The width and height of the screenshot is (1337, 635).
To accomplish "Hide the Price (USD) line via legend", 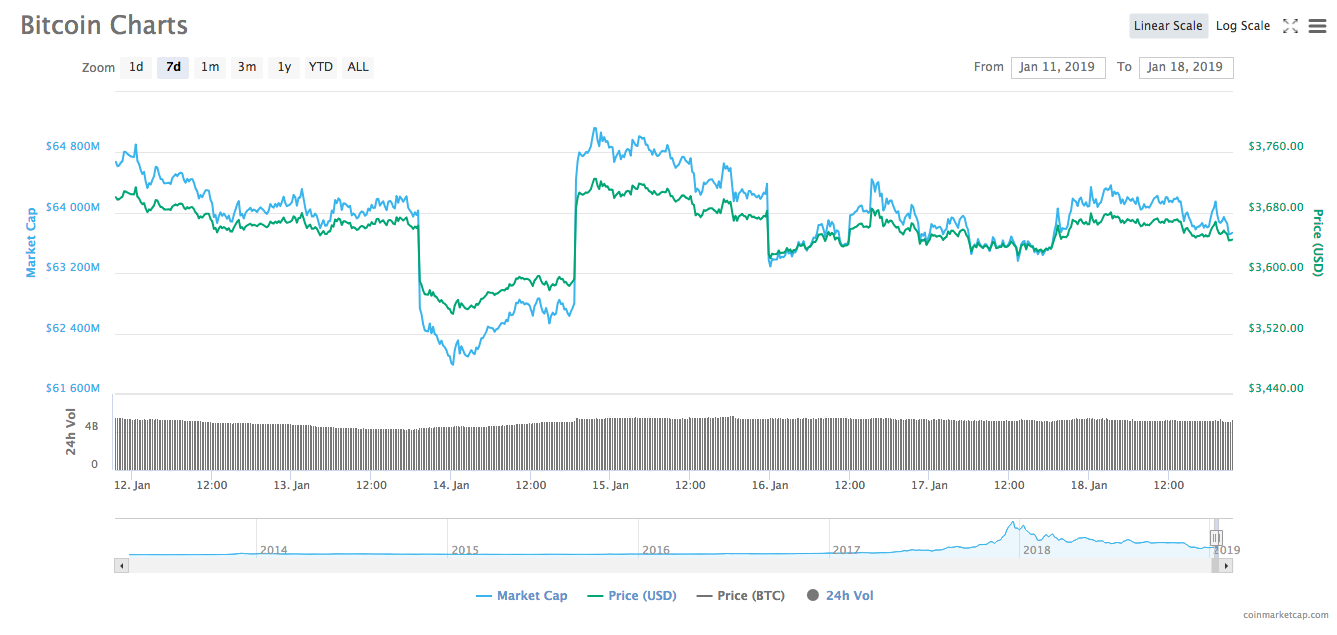I will click(x=632, y=595).
